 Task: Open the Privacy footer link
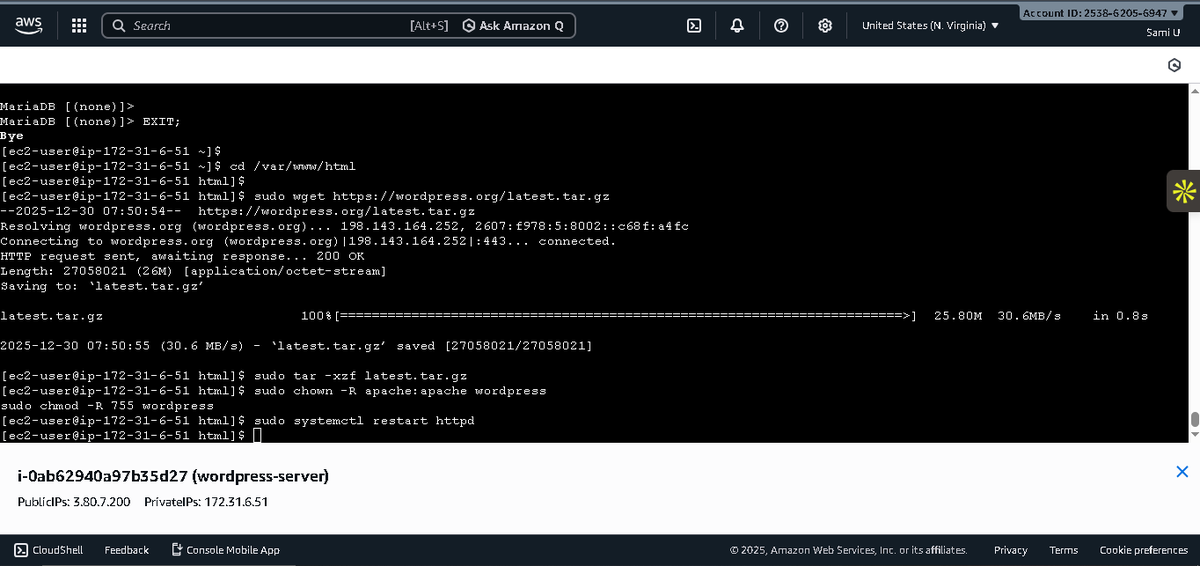pyautogui.click(x=1010, y=550)
